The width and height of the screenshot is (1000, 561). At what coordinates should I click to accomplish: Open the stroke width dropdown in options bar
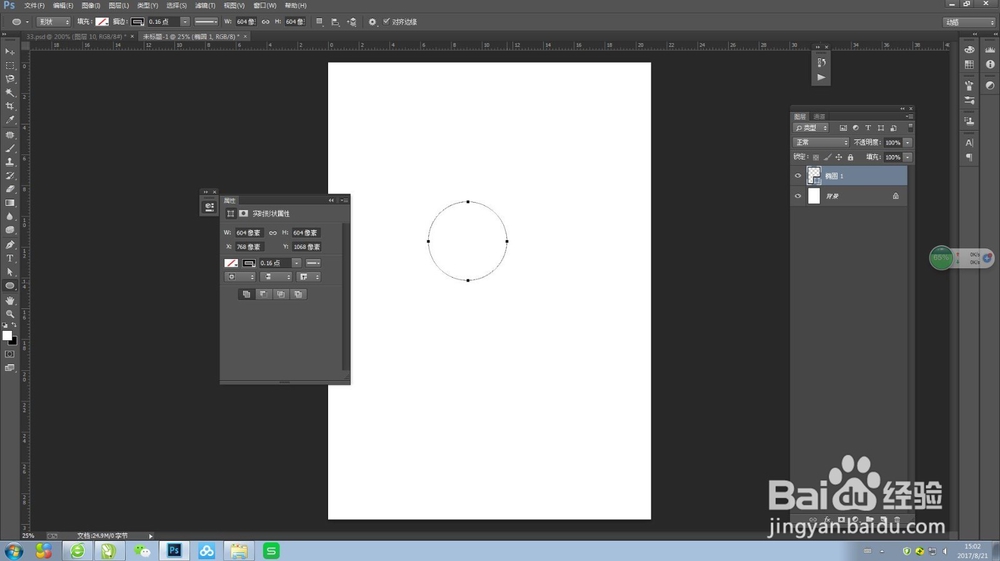point(184,22)
